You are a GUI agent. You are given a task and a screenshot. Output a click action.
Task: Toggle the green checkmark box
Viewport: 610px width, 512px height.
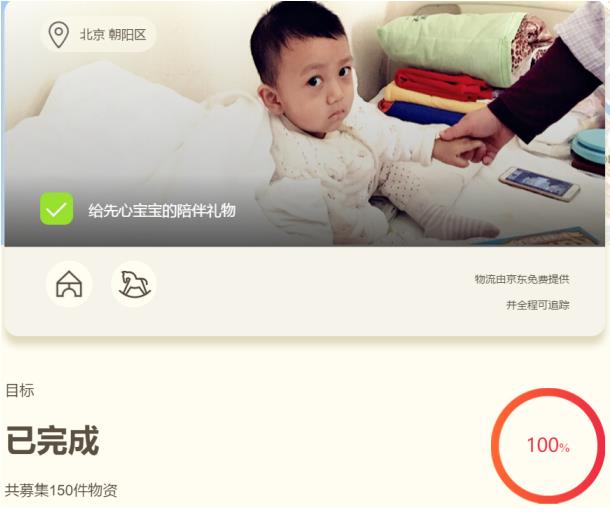point(57,209)
